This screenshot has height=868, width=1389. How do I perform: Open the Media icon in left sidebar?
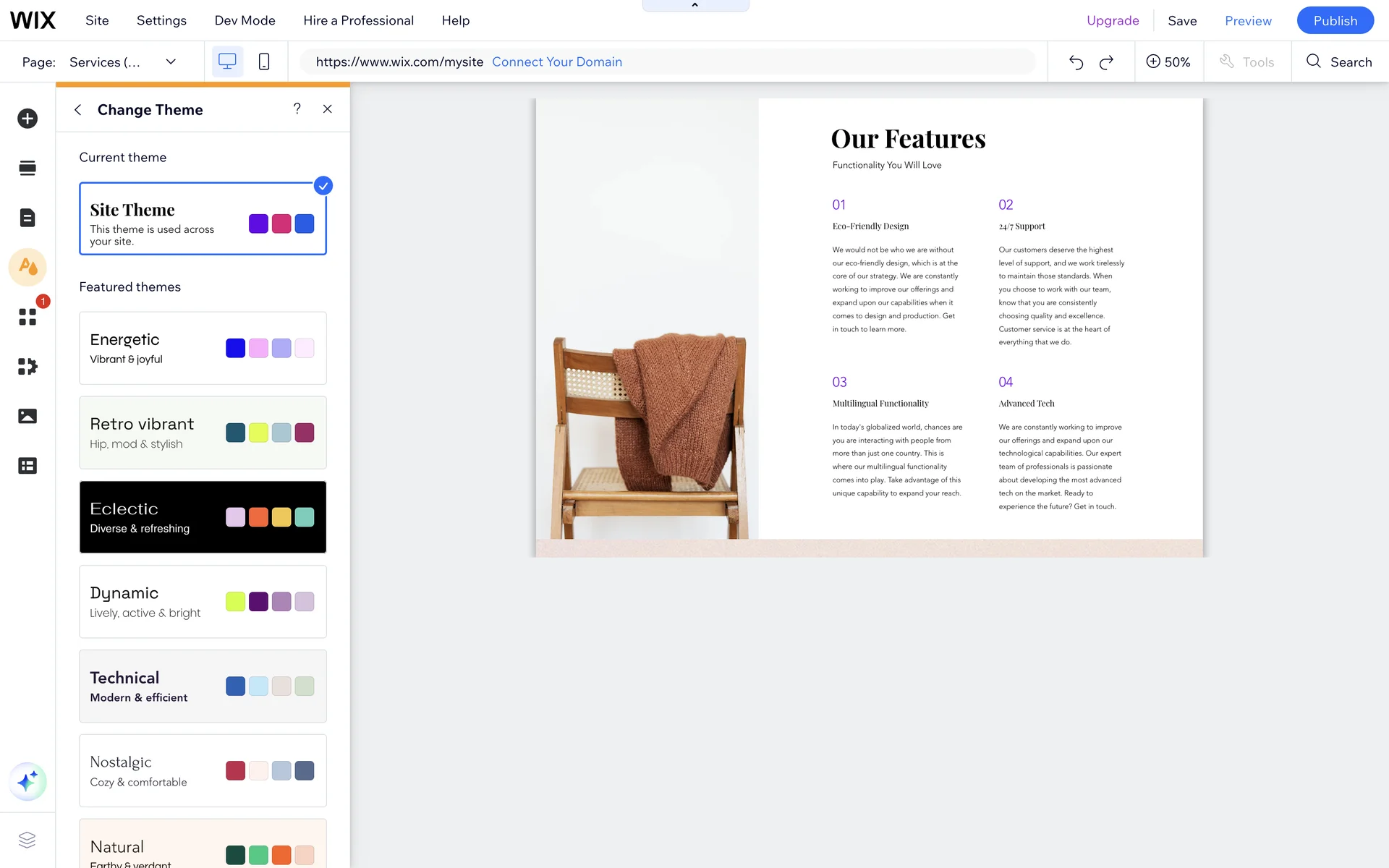[x=27, y=416]
